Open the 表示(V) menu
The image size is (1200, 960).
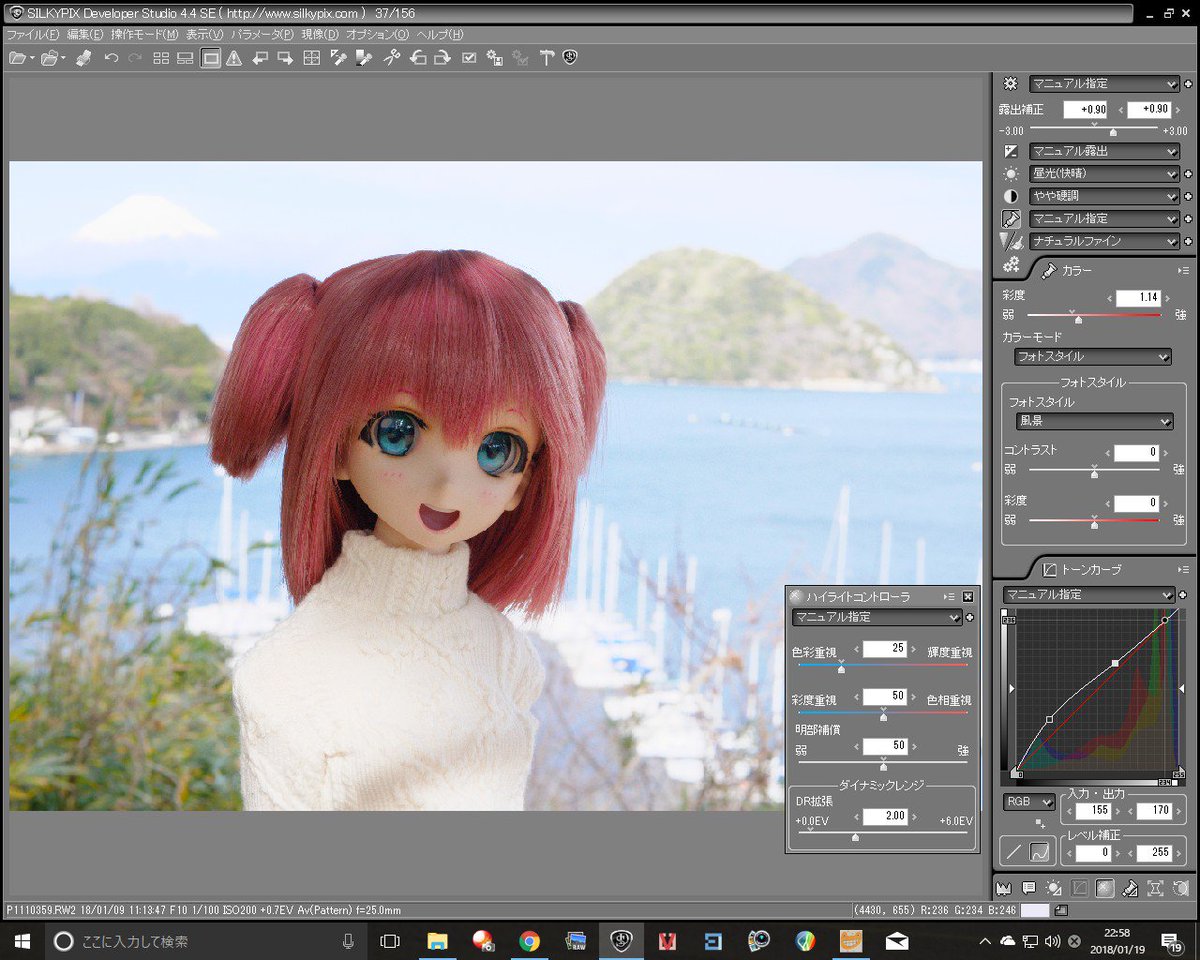[204, 35]
